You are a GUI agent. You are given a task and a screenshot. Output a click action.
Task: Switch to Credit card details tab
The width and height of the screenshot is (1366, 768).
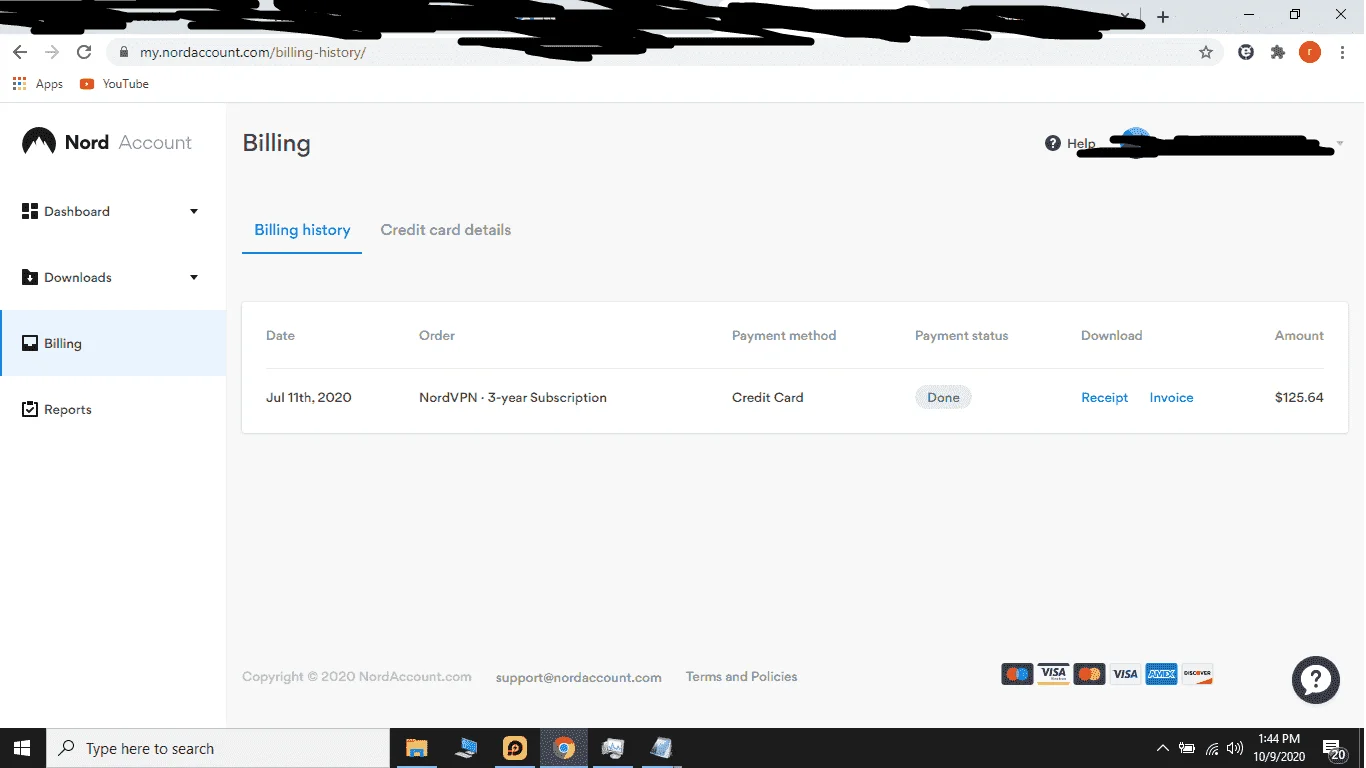(x=446, y=230)
